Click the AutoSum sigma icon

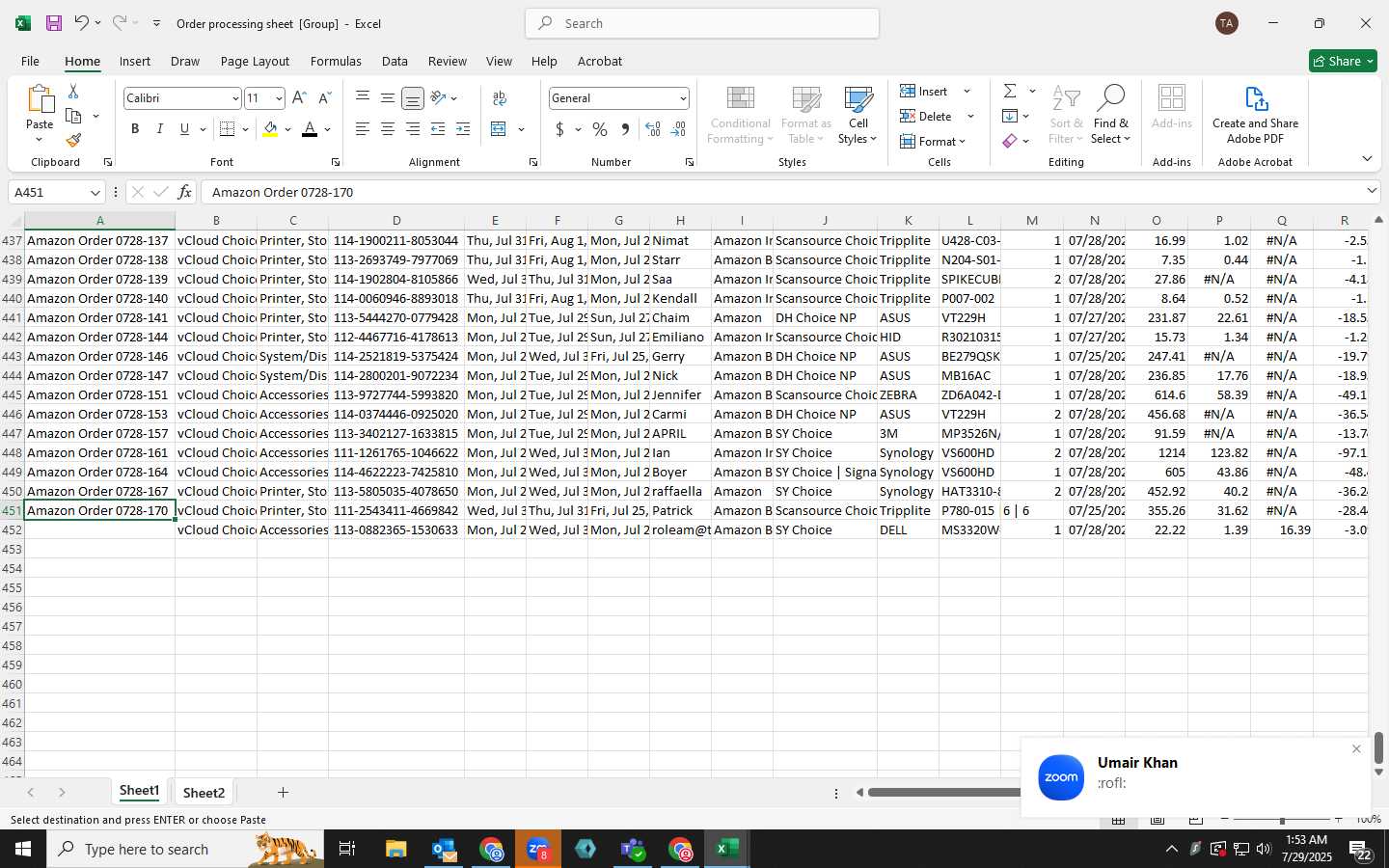[x=1010, y=91]
